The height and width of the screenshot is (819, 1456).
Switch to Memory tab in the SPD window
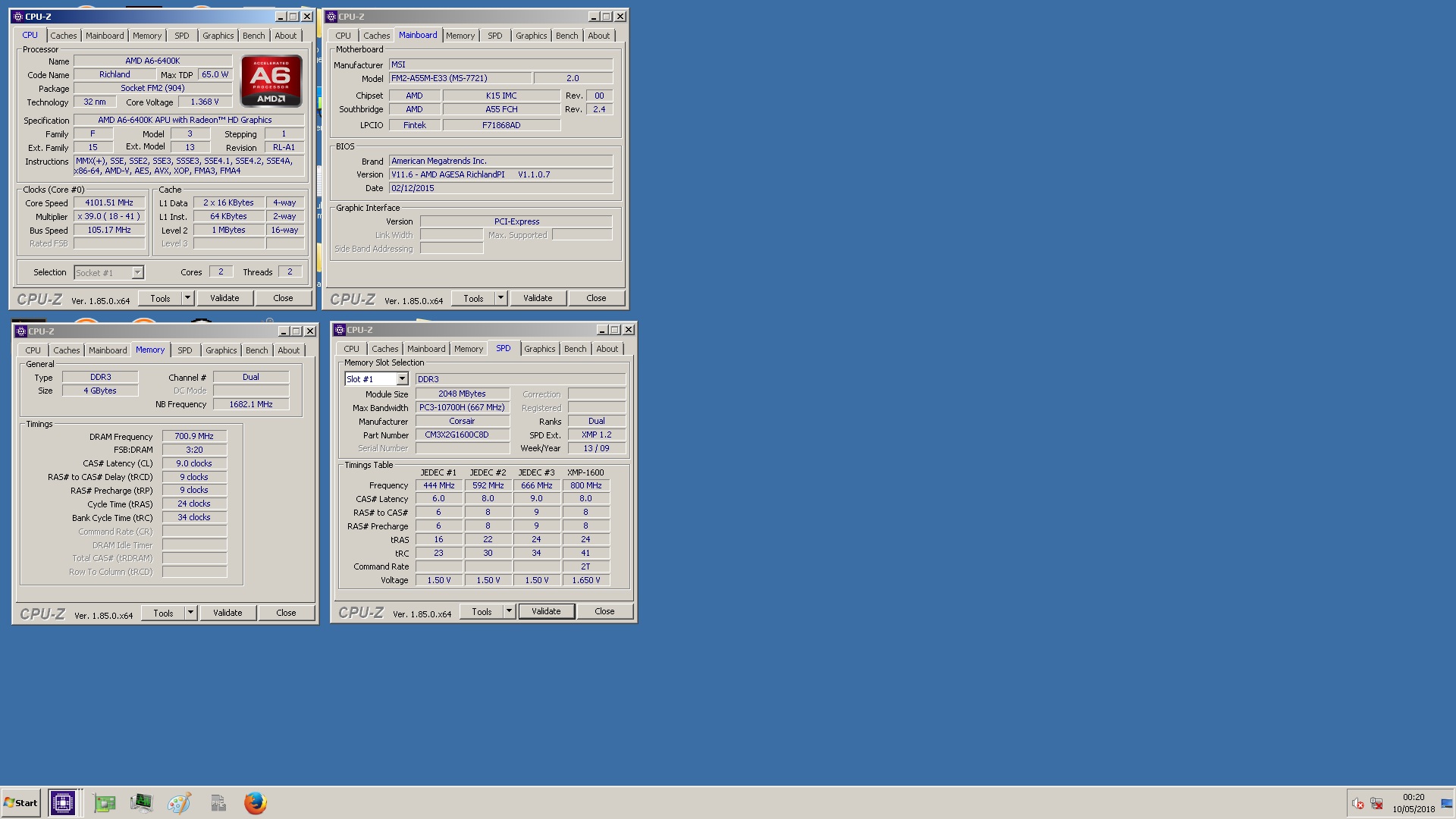pyautogui.click(x=469, y=349)
